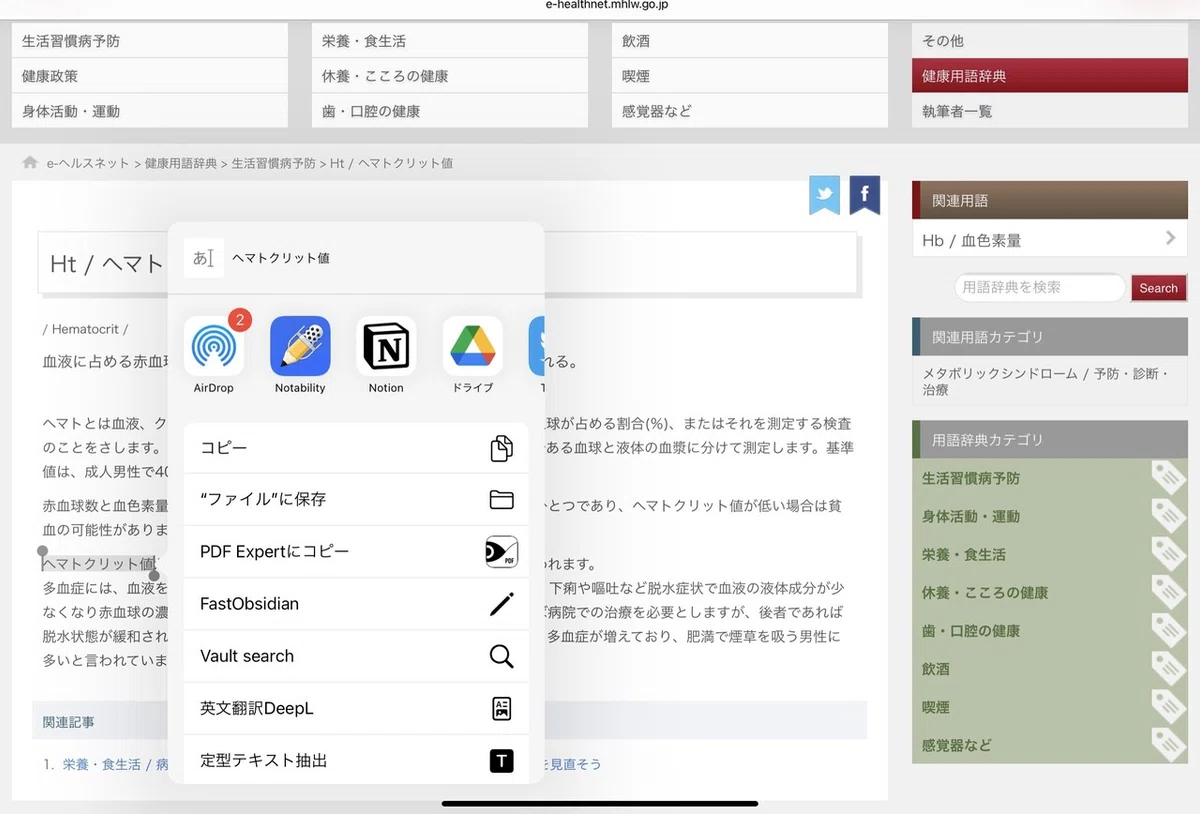
Task: Open 身体活動・運動 top navigation item
Action: (x=150, y=111)
